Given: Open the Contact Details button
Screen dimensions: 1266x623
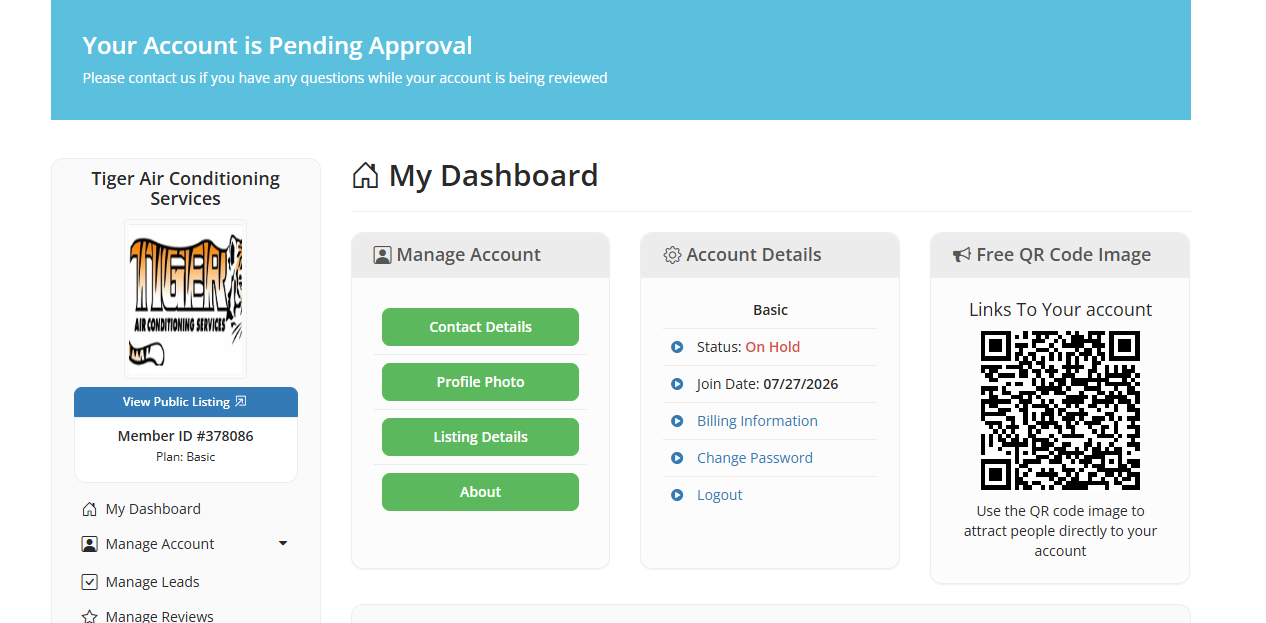Looking at the screenshot, I should (480, 327).
